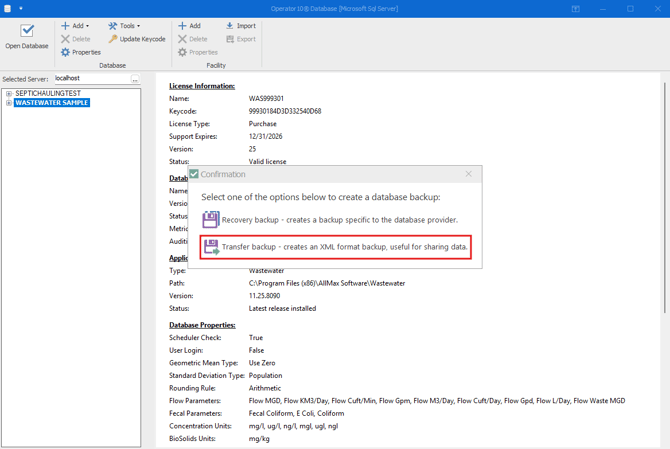The image size is (670, 449).
Task: Click the Open Database icon
Action: (x=27, y=32)
